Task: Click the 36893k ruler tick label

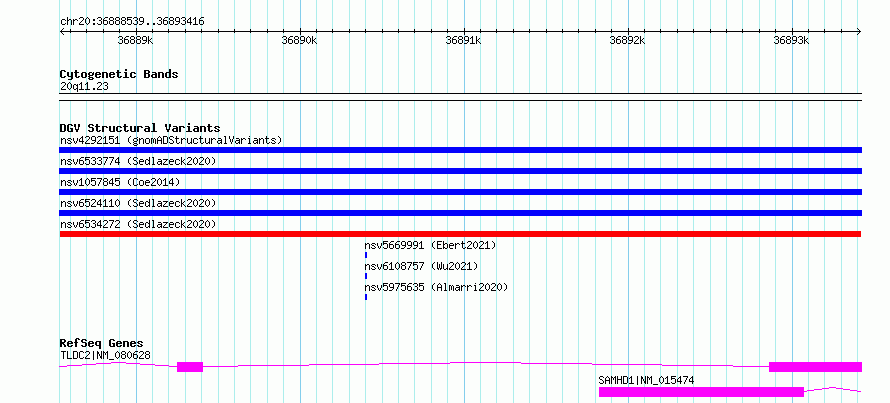Action: pyautogui.click(x=792, y=40)
